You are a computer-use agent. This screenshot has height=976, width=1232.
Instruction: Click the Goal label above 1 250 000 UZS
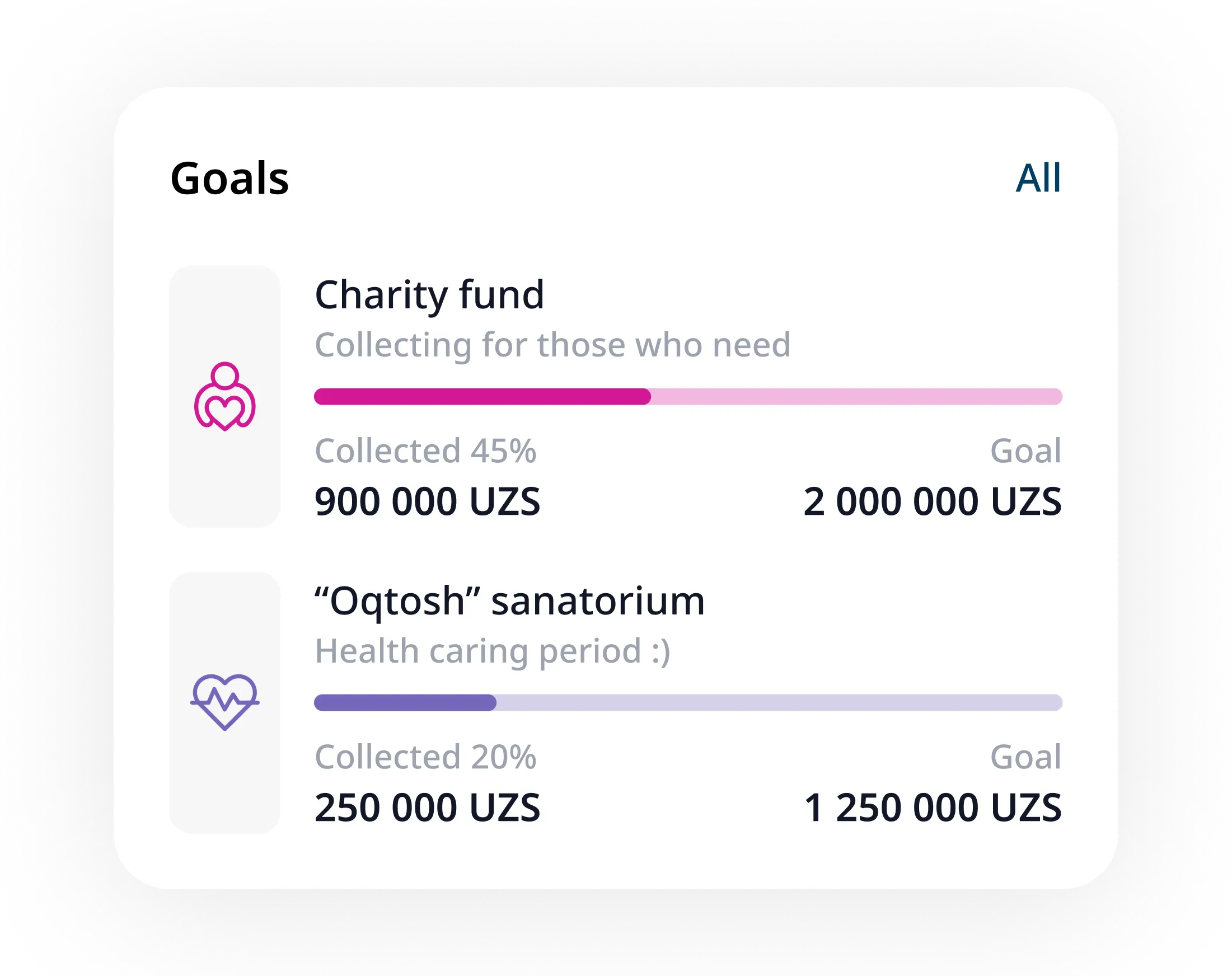click(x=1025, y=757)
